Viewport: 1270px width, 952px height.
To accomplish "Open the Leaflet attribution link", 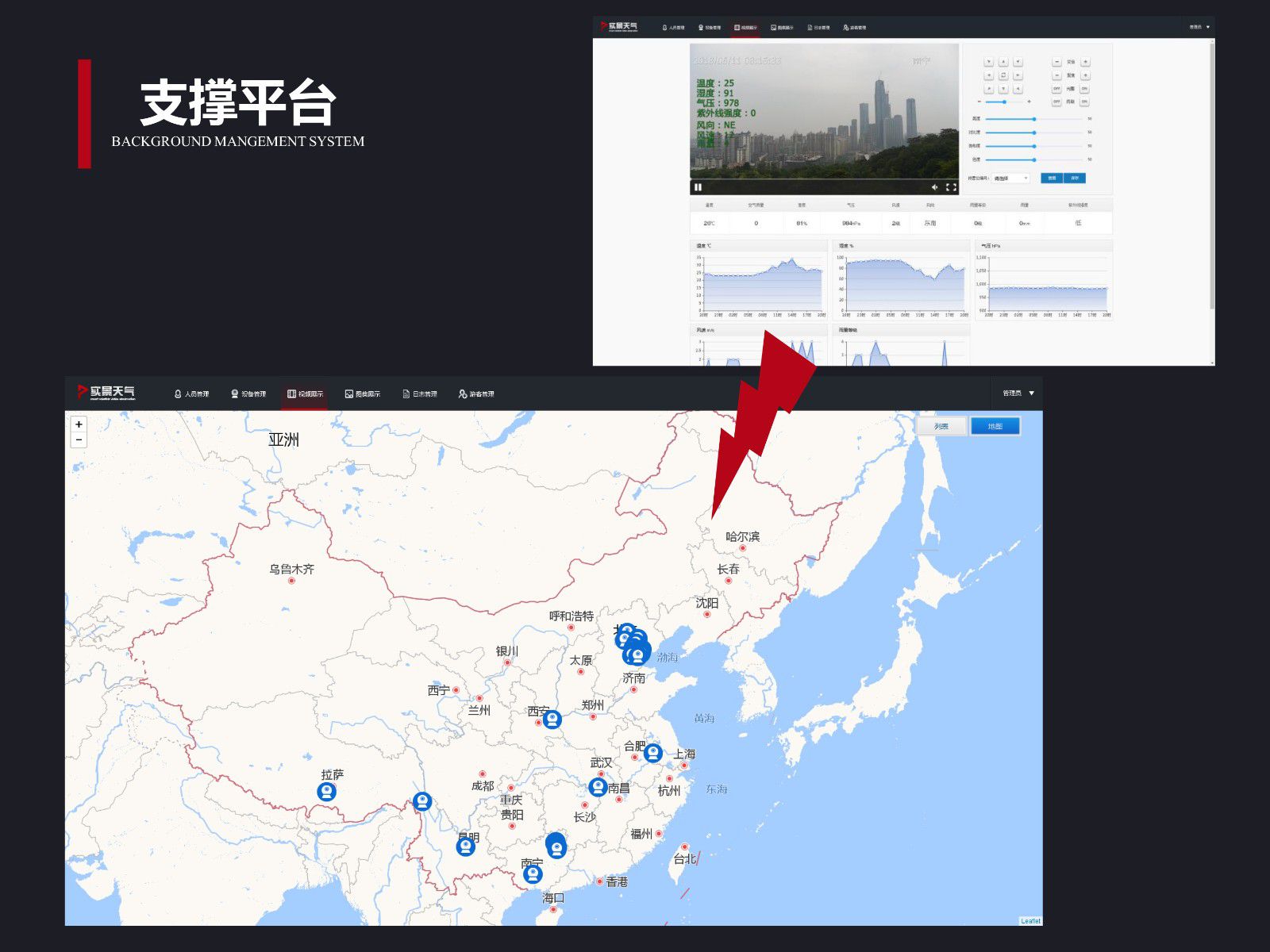I will click(x=1030, y=921).
